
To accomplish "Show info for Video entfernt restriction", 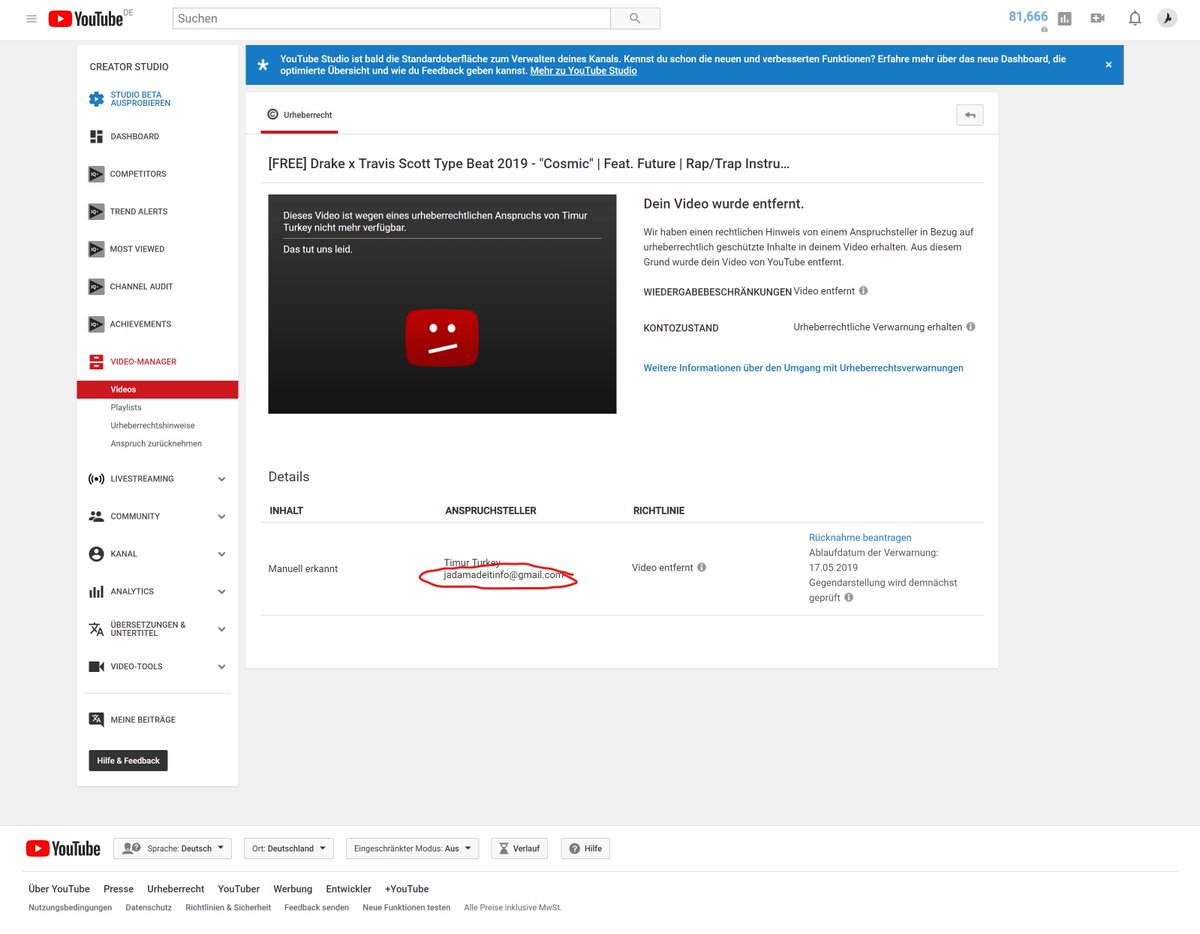I will (x=863, y=291).
